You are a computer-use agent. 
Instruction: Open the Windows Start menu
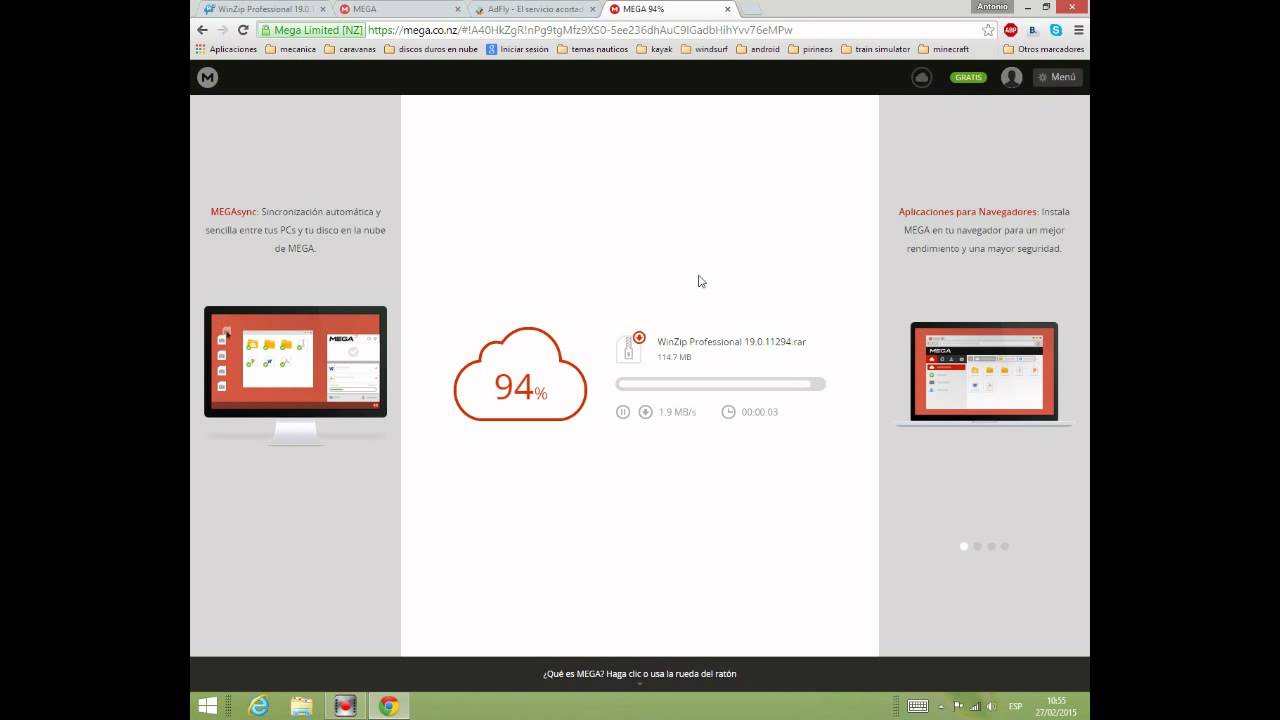207,706
